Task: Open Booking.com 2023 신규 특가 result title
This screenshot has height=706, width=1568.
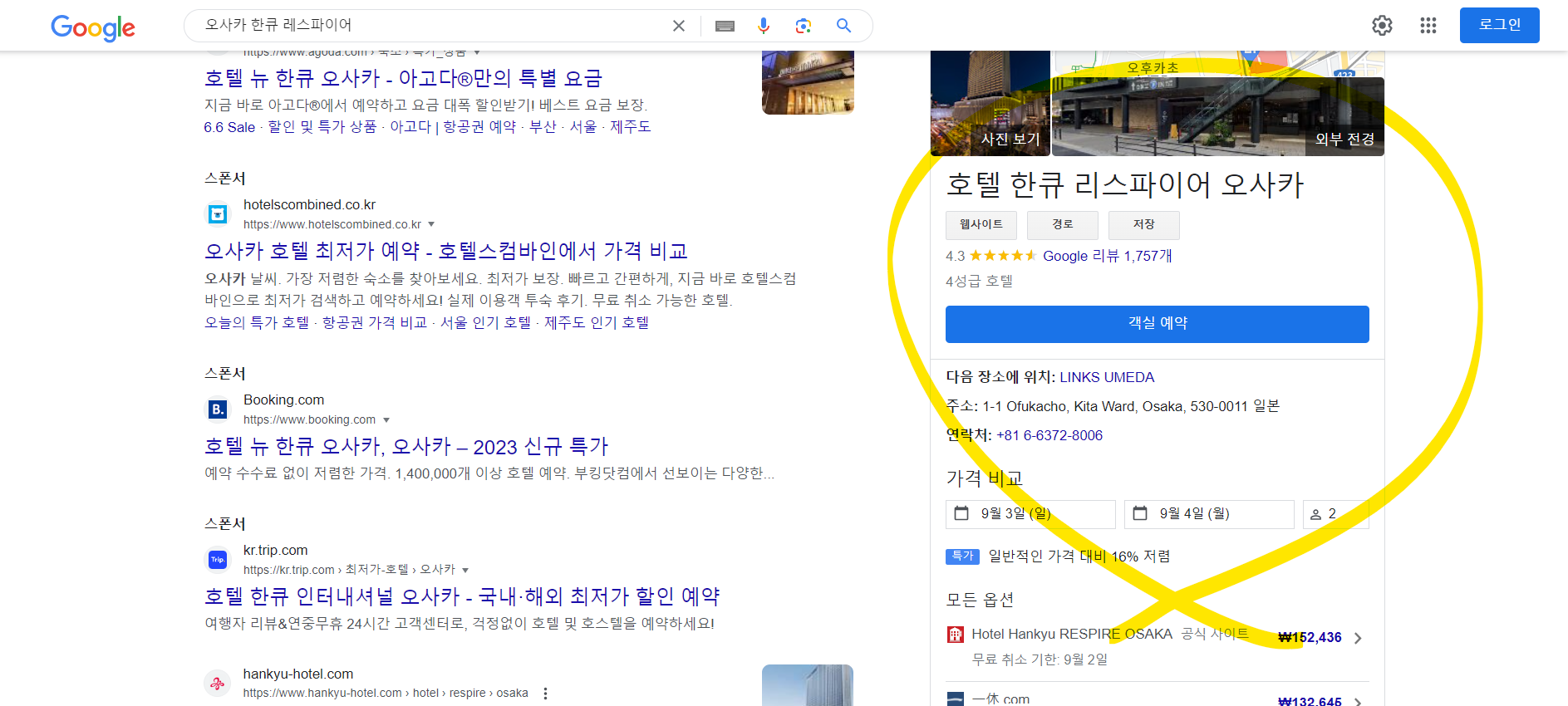Action: 406,446
